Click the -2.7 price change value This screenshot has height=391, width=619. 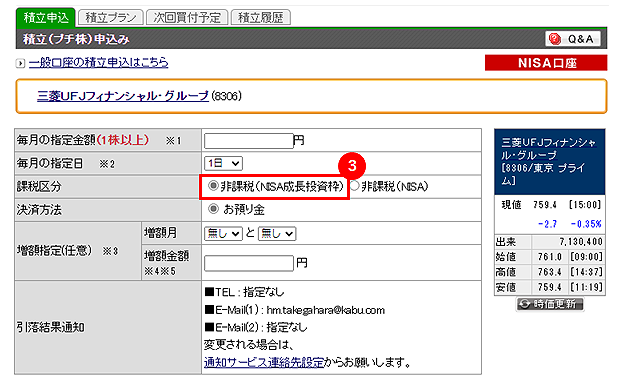coord(548,224)
